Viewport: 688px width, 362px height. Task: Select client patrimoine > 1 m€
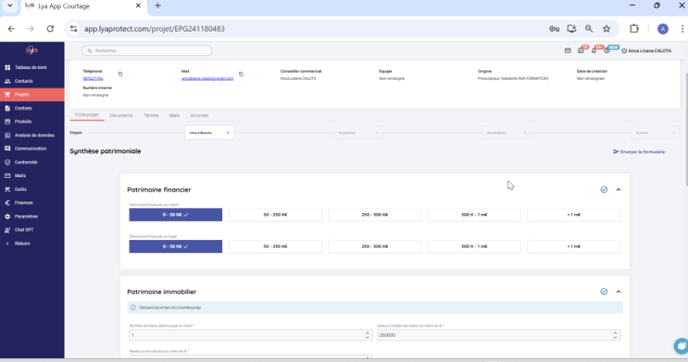pyautogui.click(x=574, y=215)
